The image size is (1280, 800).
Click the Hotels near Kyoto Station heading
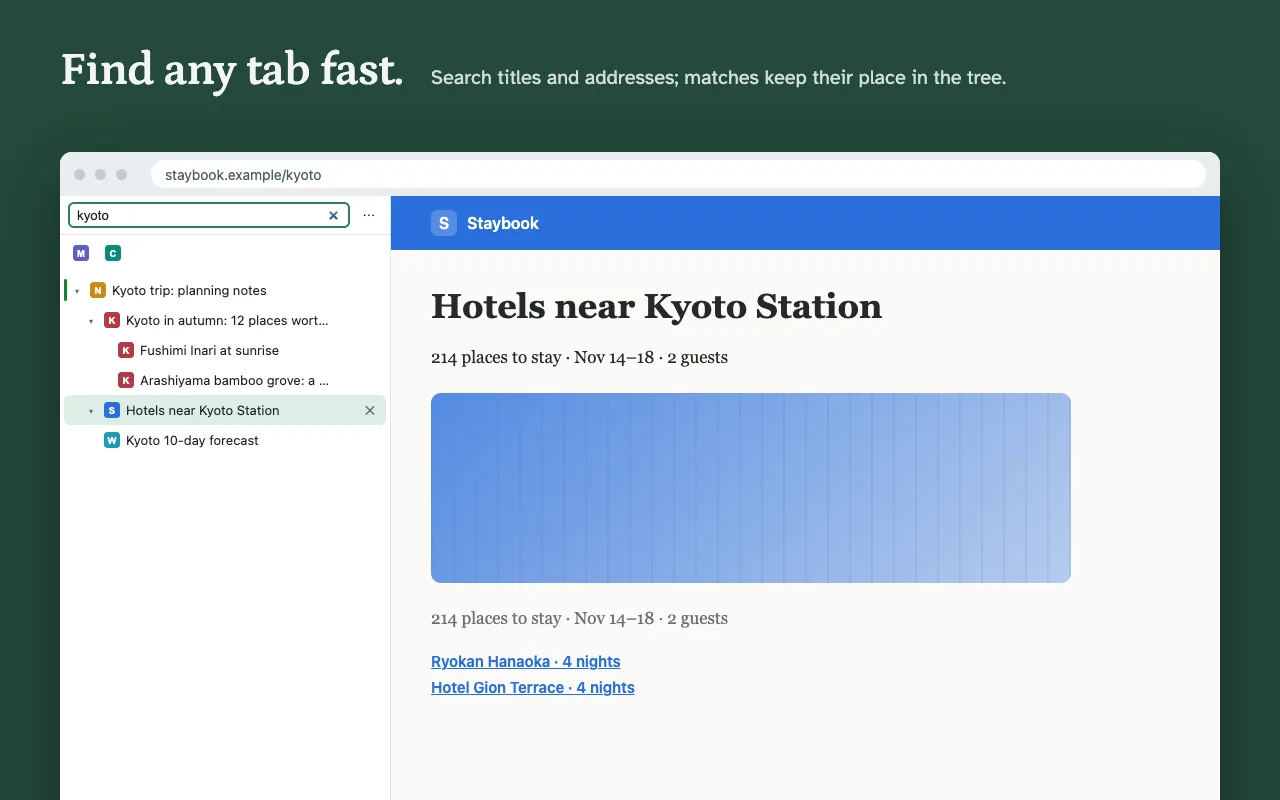(656, 306)
